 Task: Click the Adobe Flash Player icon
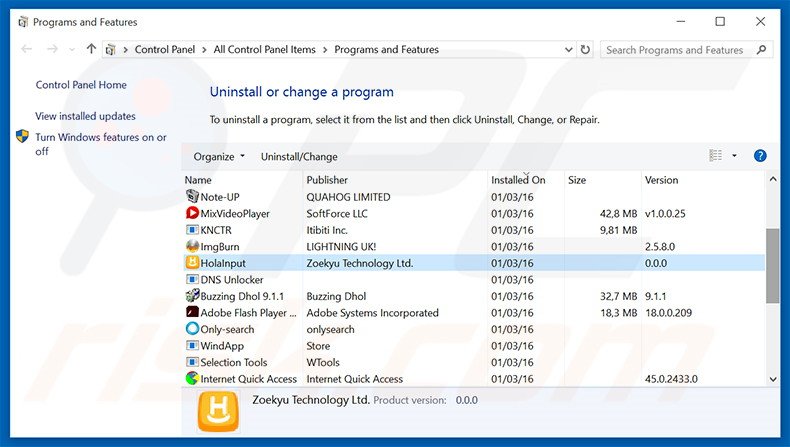click(x=192, y=312)
